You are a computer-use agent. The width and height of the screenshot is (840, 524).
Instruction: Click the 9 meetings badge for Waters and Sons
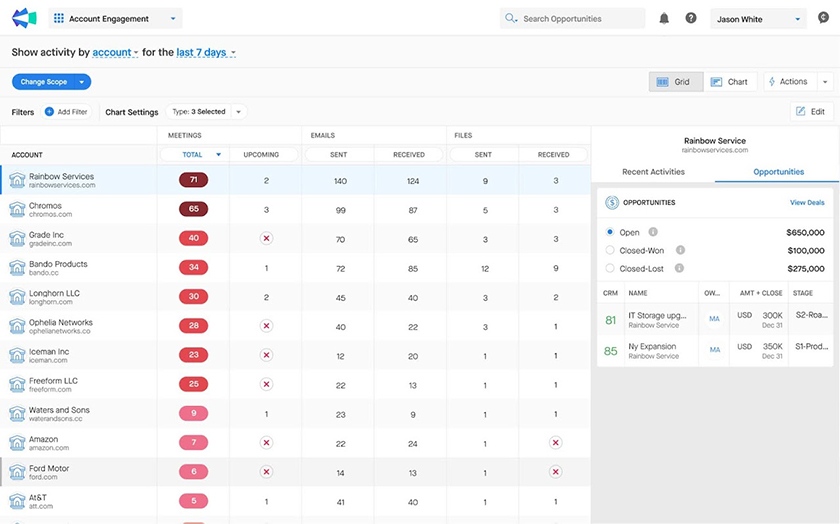pos(193,413)
